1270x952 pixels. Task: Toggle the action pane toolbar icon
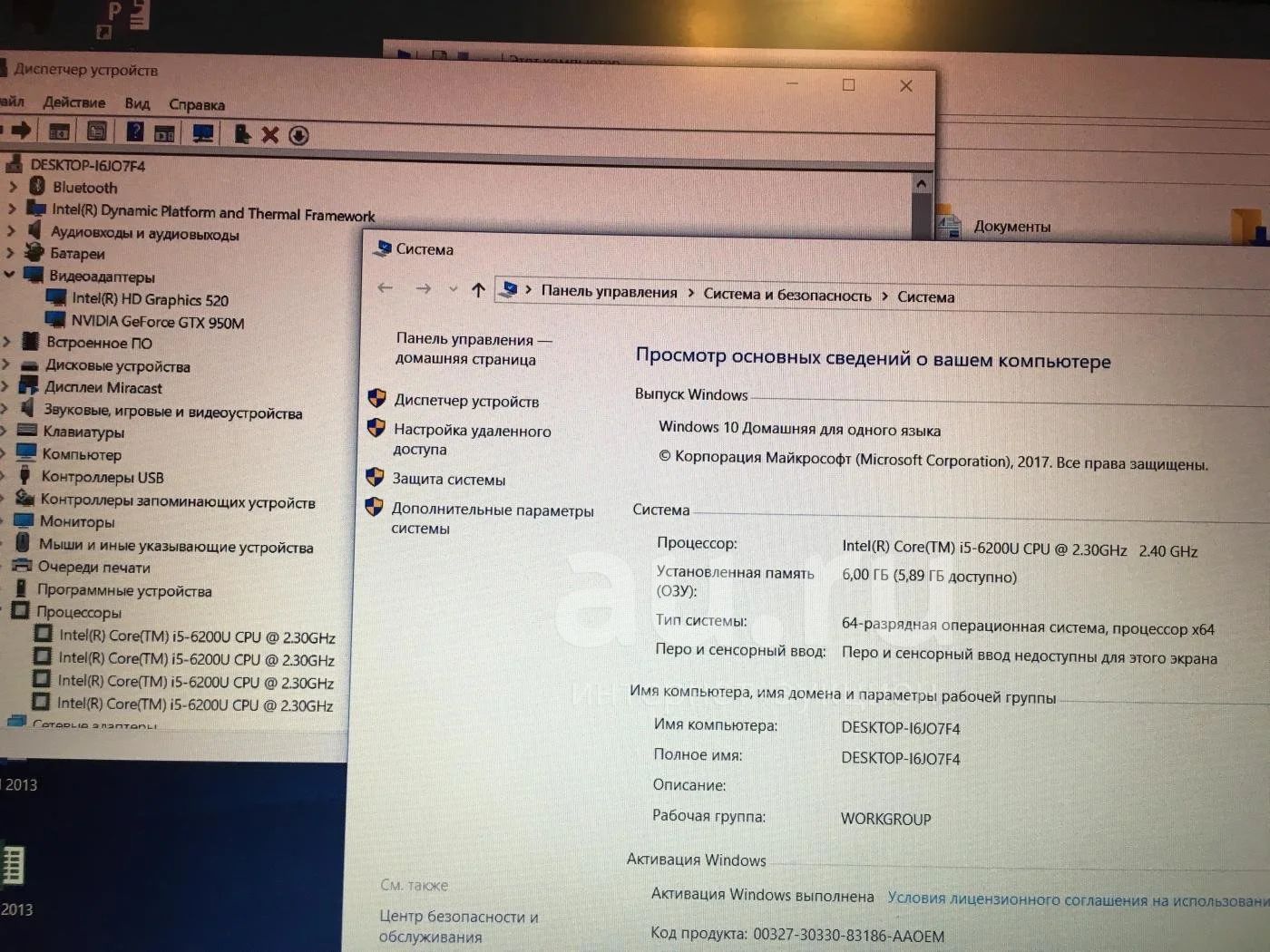click(x=164, y=134)
